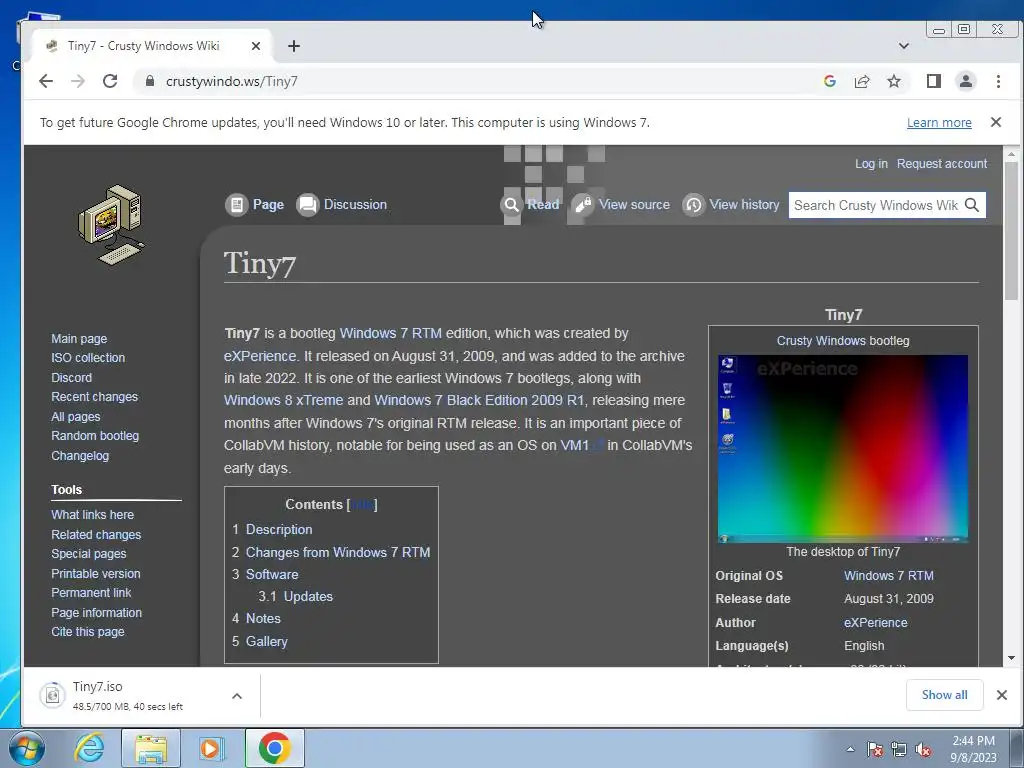Image resolution: width=1024 pixels, height=768 pixels.
Task: Open the Tiny7 desktop screenshot thumbnail
Action: pos(842,449)
